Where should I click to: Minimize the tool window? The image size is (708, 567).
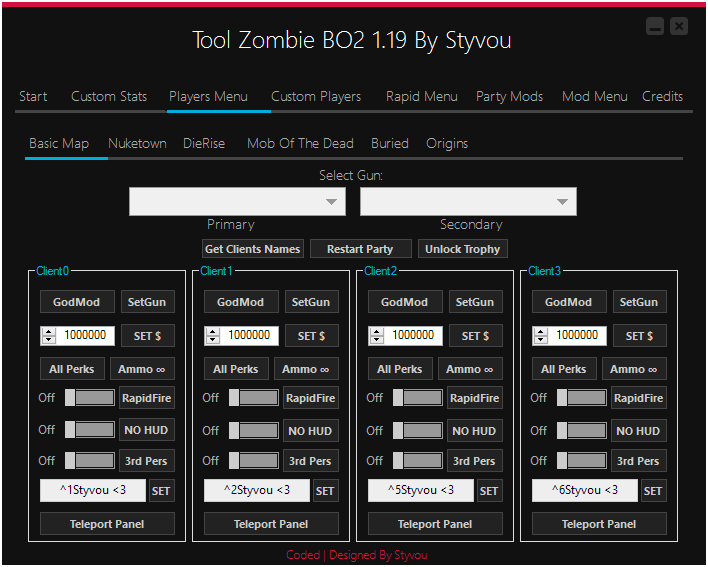tap(655, 27)
